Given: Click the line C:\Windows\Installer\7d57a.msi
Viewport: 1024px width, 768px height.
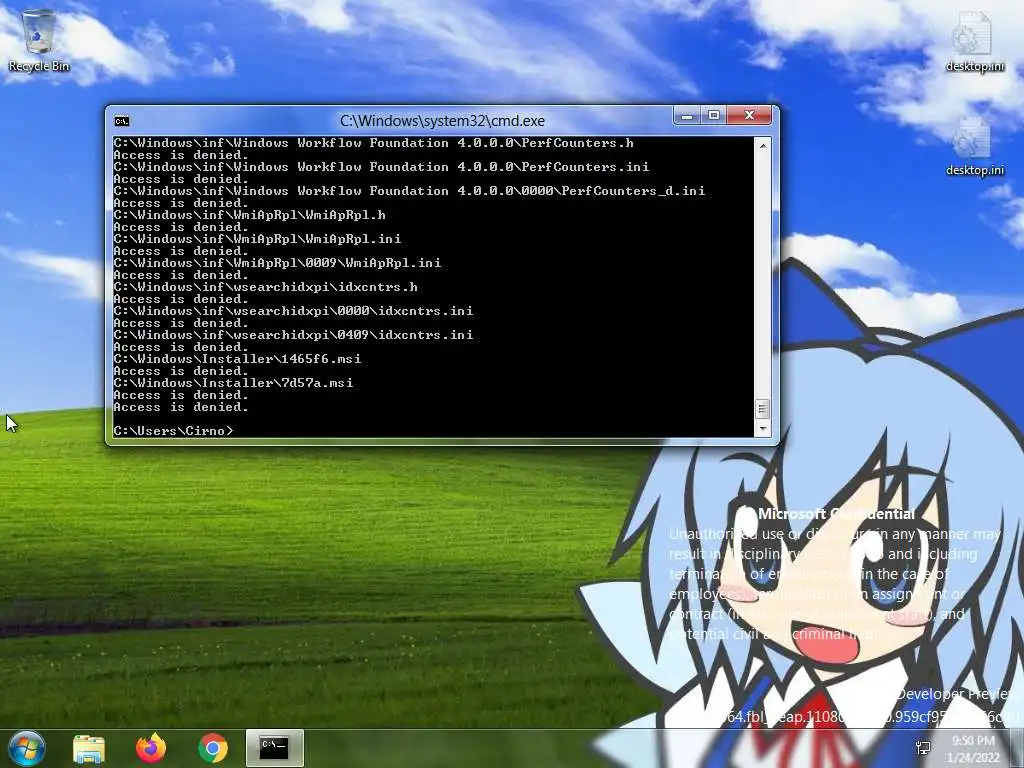Looking at the screenshot, I should pos(233,383).
